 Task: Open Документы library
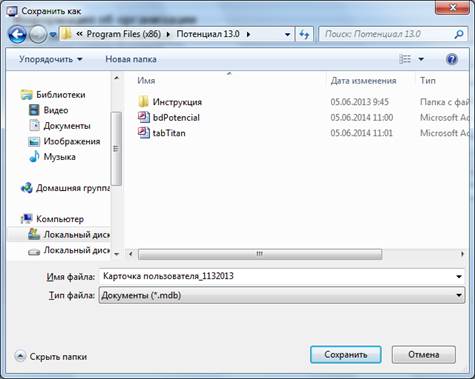[67, 126]
